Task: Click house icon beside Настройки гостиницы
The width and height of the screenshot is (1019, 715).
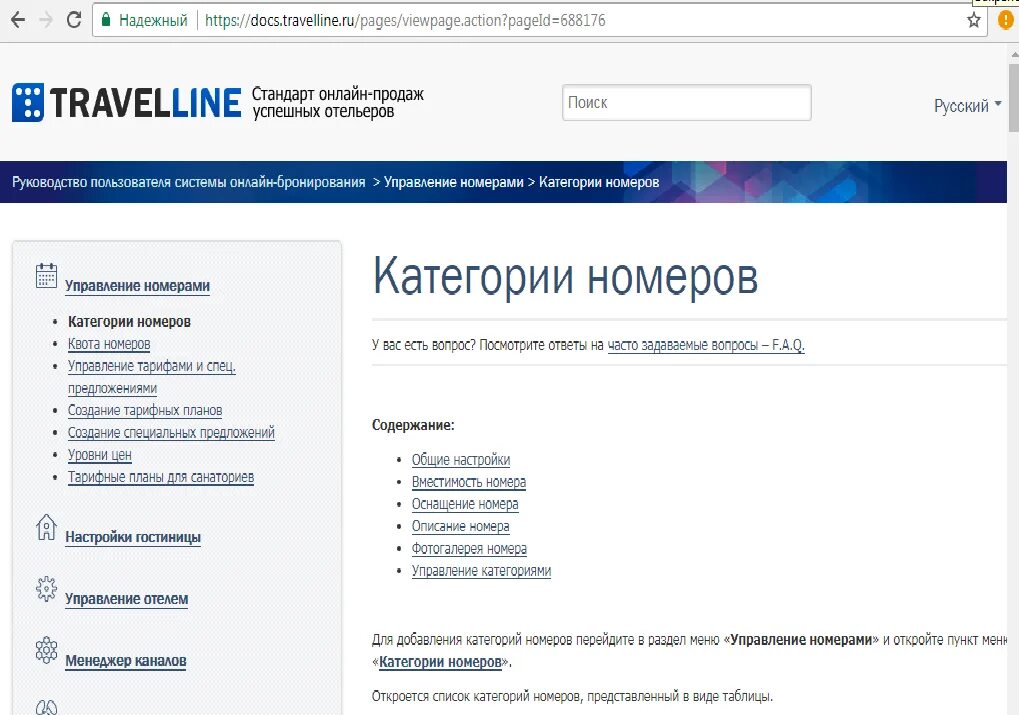Action: tap(46, 527)
